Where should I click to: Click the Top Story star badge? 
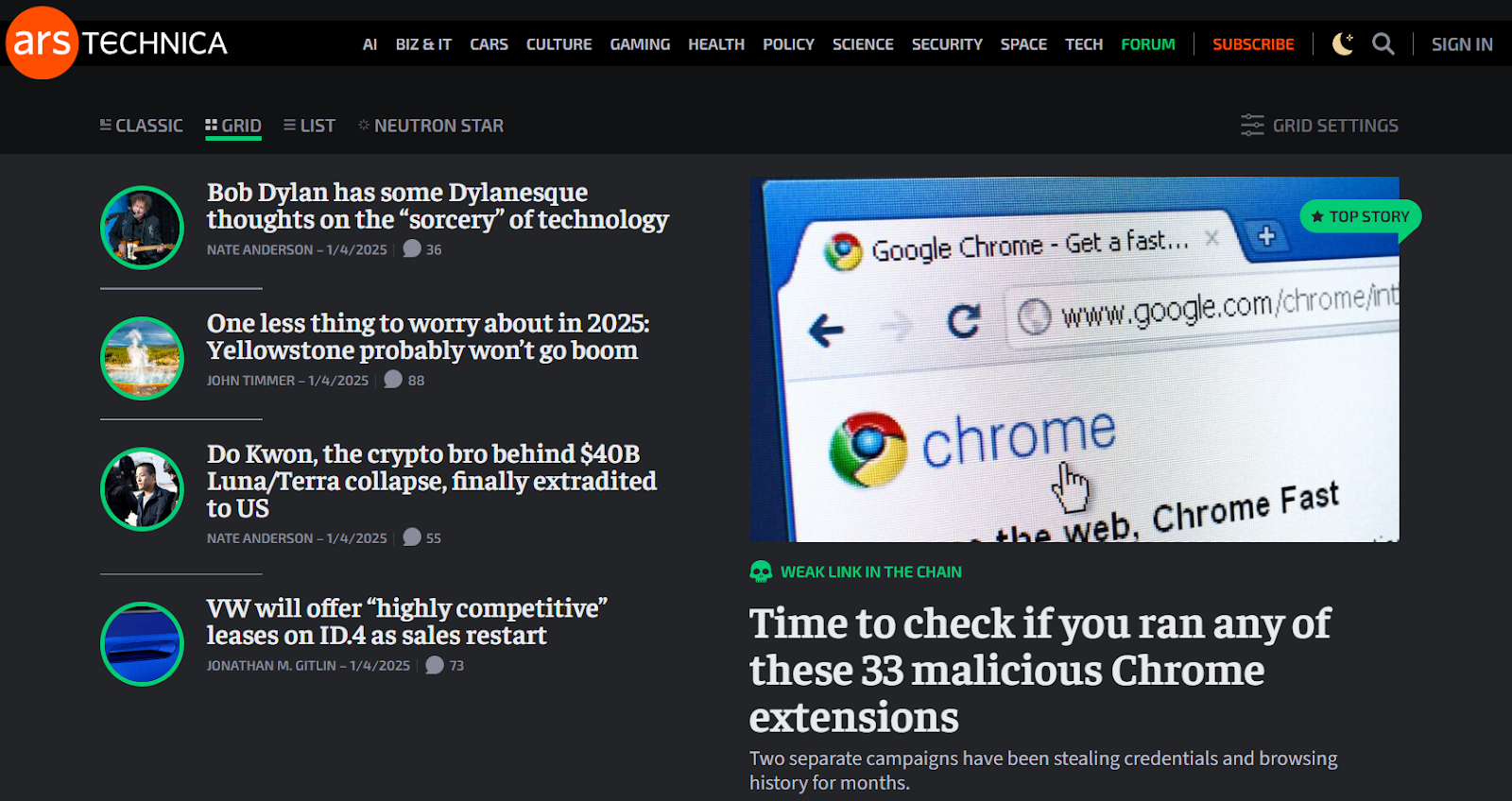[1360, 216]
